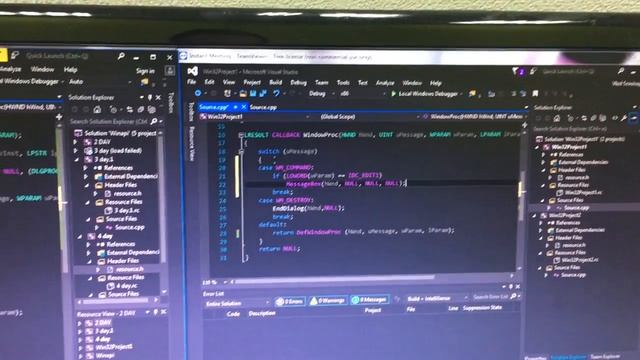Toggle the 0 Warnings filter button
The image size is (640, 360).
328,301
